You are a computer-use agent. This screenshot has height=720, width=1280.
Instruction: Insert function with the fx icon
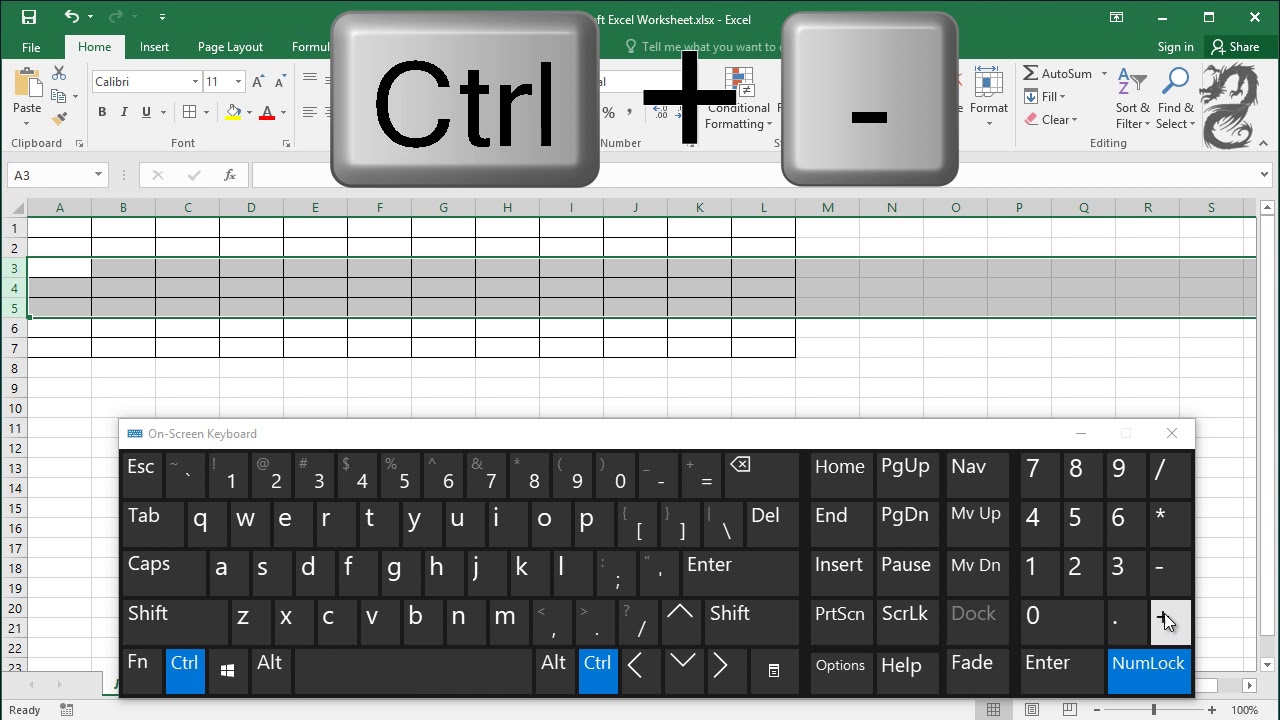(230, 175)
